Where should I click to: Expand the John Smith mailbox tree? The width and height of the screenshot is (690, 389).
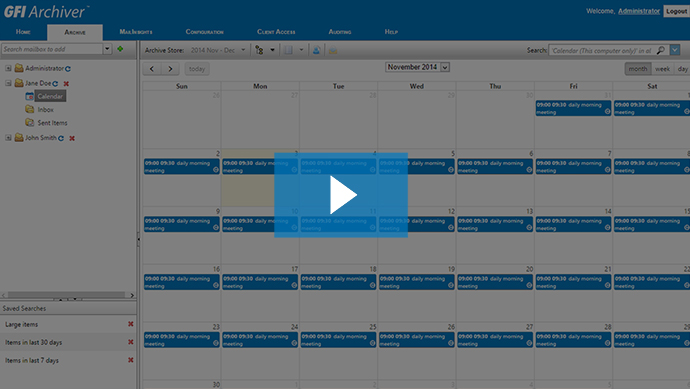(x=8, y=138)
